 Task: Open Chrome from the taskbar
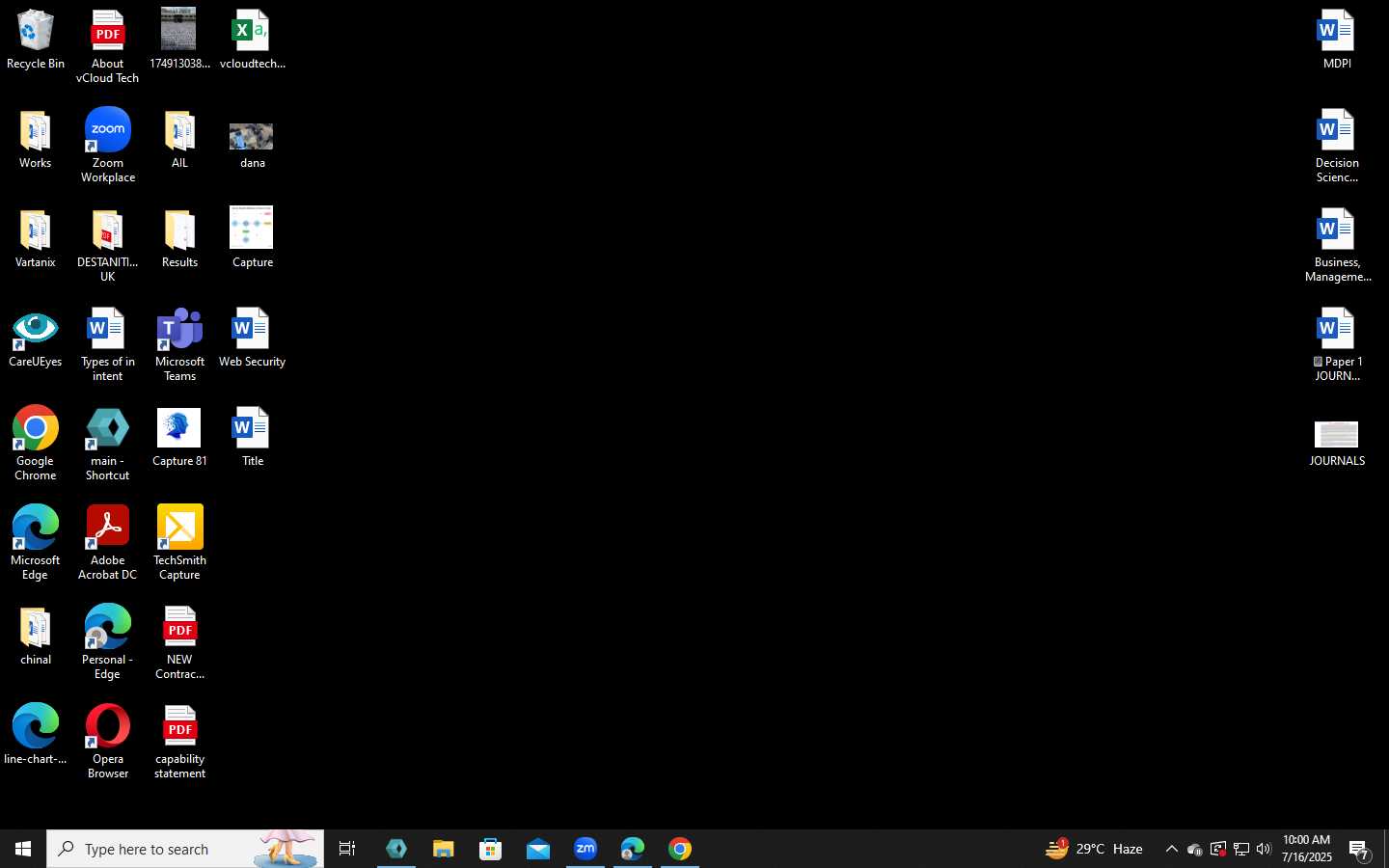(680, 849)
